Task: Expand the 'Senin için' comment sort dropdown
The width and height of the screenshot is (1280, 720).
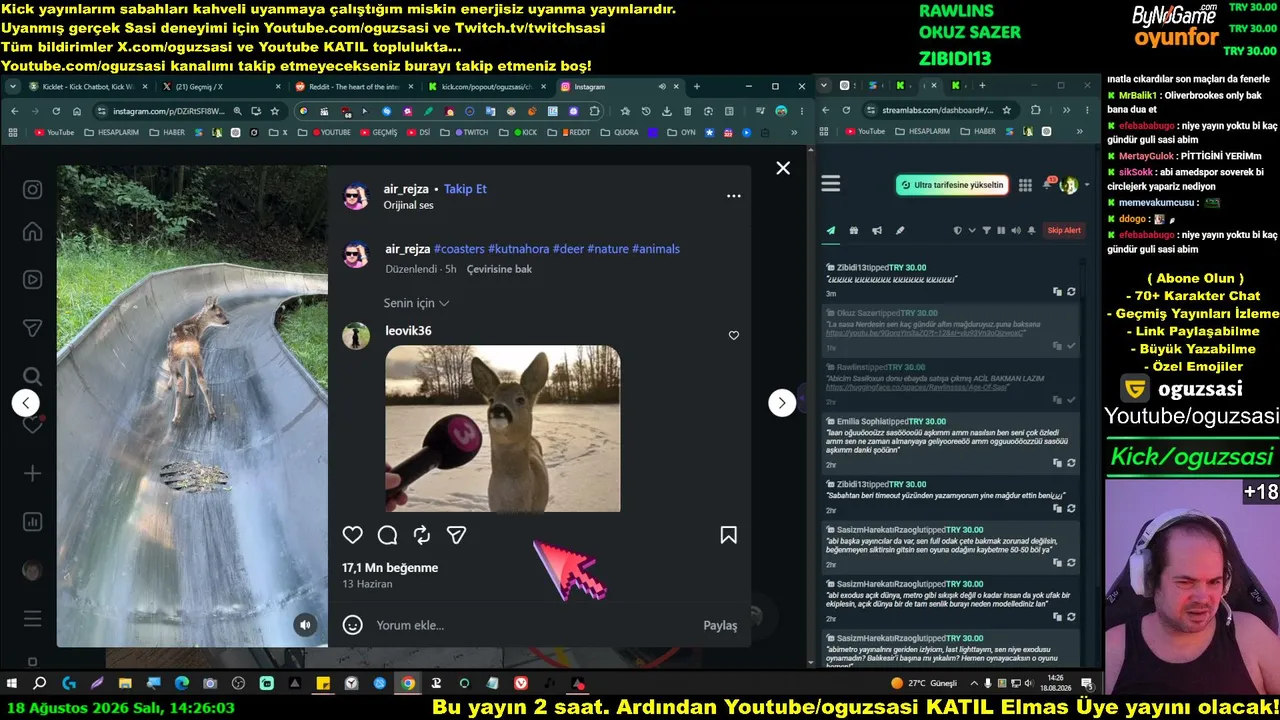Action: (416, 303)
